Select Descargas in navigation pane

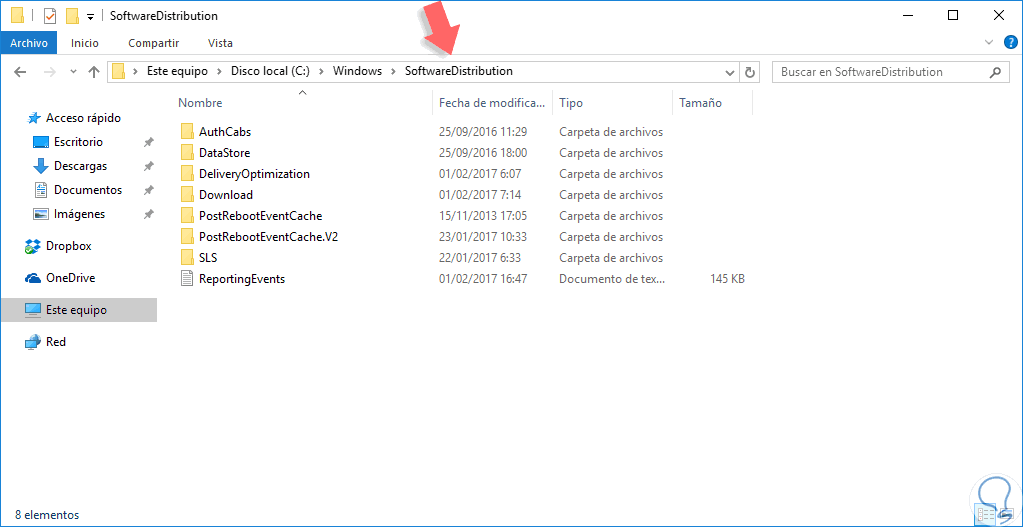point(80,166)
